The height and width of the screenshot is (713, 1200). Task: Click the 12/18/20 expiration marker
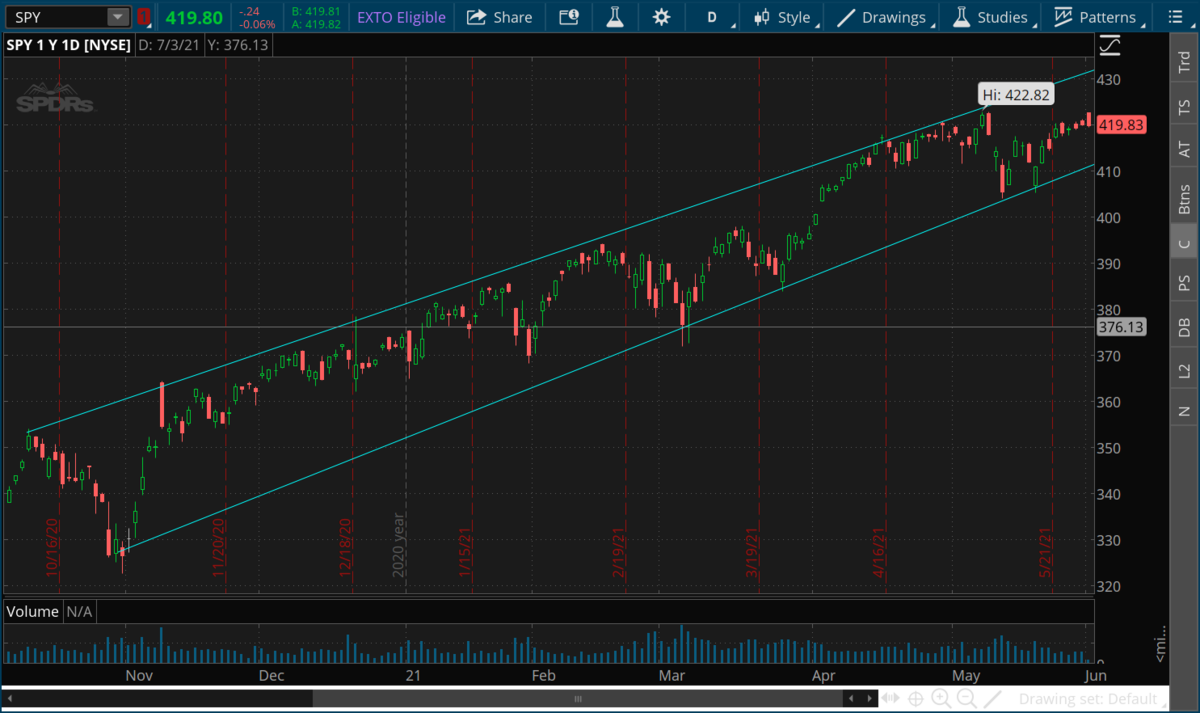click(x=346, y=546)
